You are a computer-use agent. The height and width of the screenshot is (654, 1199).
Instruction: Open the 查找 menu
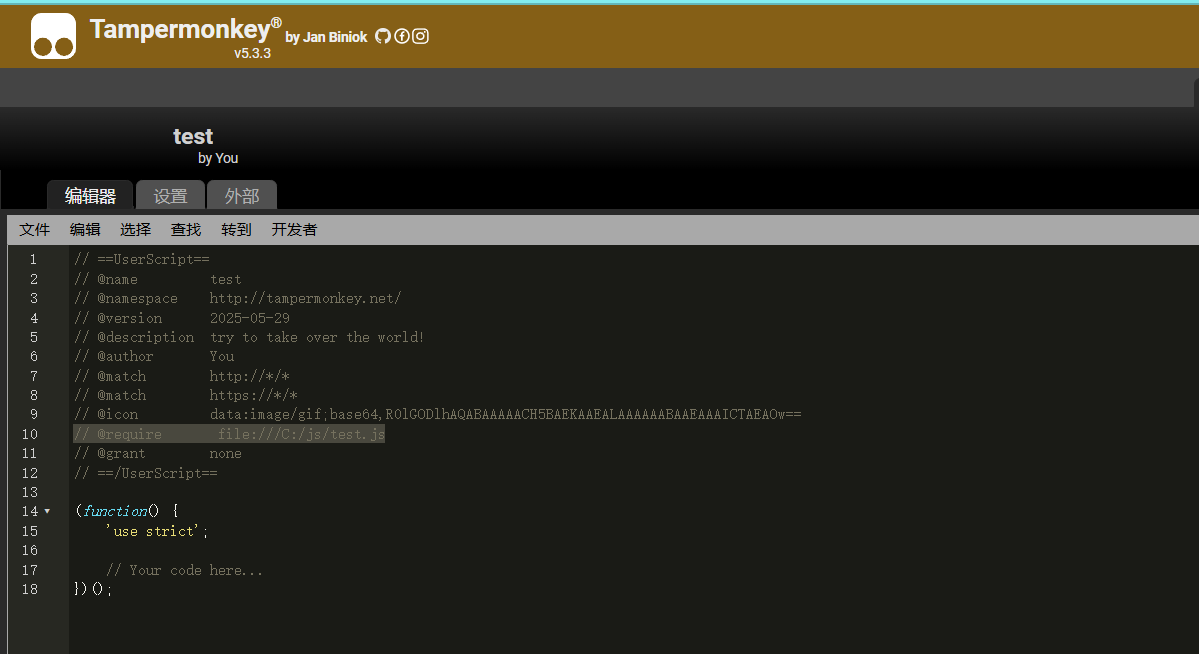coord(186,229)
